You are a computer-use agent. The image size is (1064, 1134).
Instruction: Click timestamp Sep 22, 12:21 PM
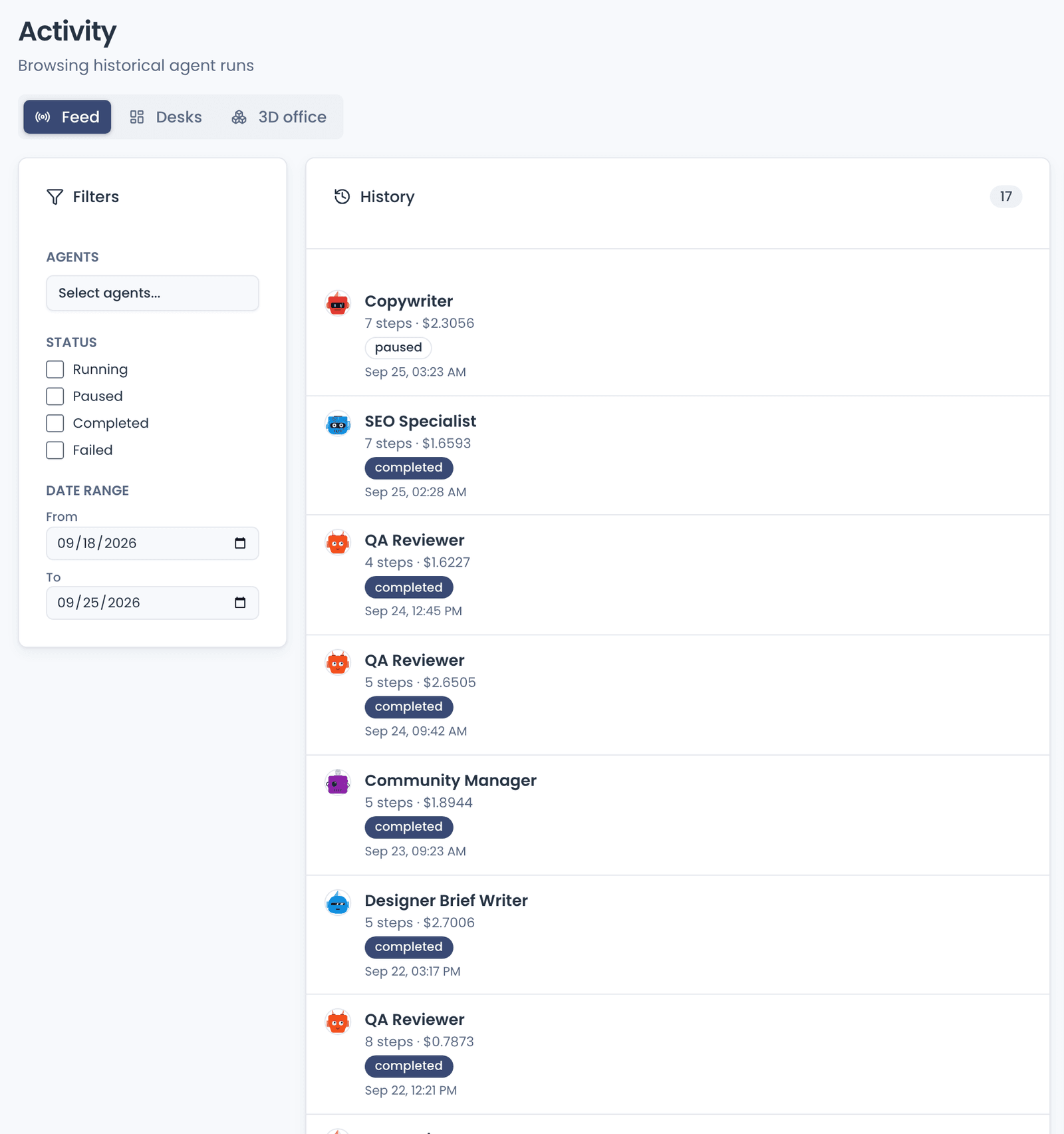(x=410, y=1090)
